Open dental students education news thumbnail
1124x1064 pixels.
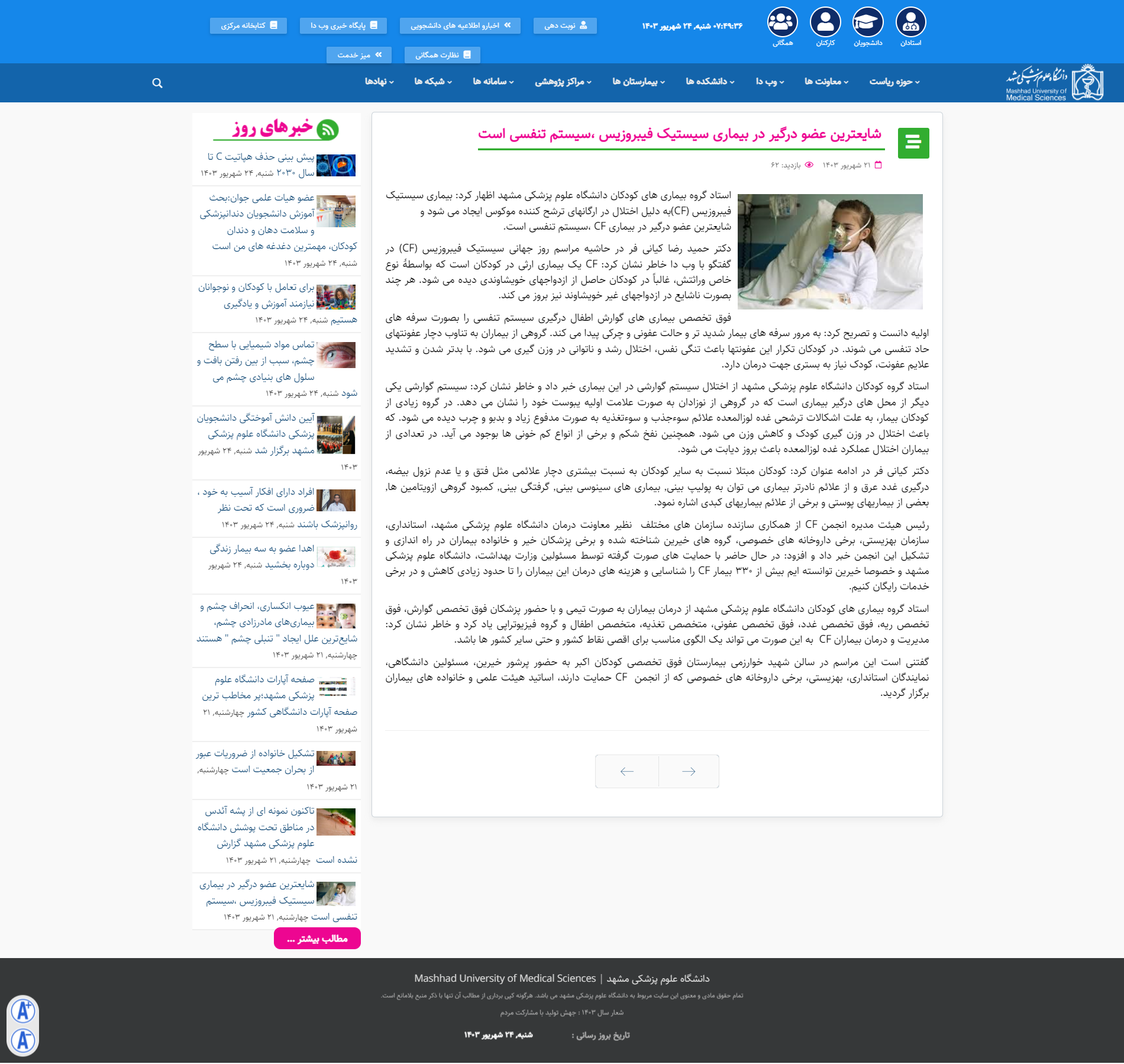[x=336, y=211]
